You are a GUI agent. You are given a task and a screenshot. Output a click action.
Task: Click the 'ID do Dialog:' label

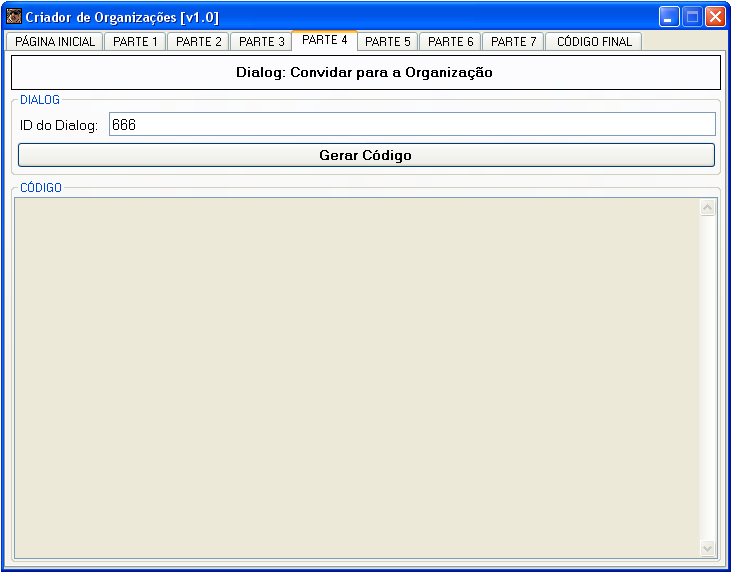coord(59,125)
